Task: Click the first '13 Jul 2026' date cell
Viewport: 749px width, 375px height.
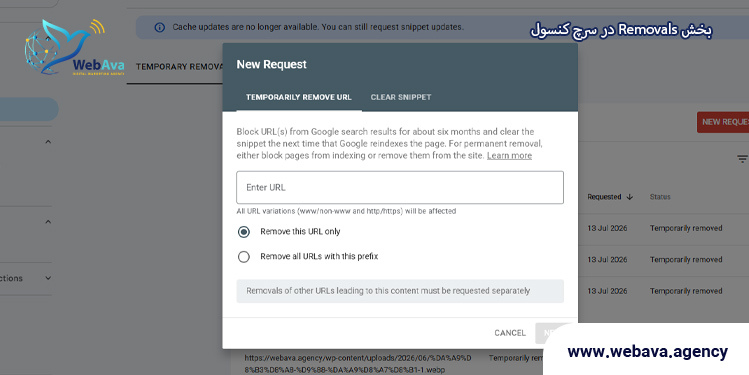Action: pyautogui.click(x=607, y=228)
